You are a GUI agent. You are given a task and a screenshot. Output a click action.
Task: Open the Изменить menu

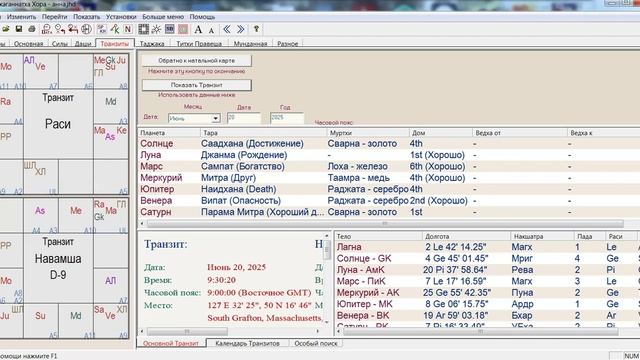click(x=21, y=17)
